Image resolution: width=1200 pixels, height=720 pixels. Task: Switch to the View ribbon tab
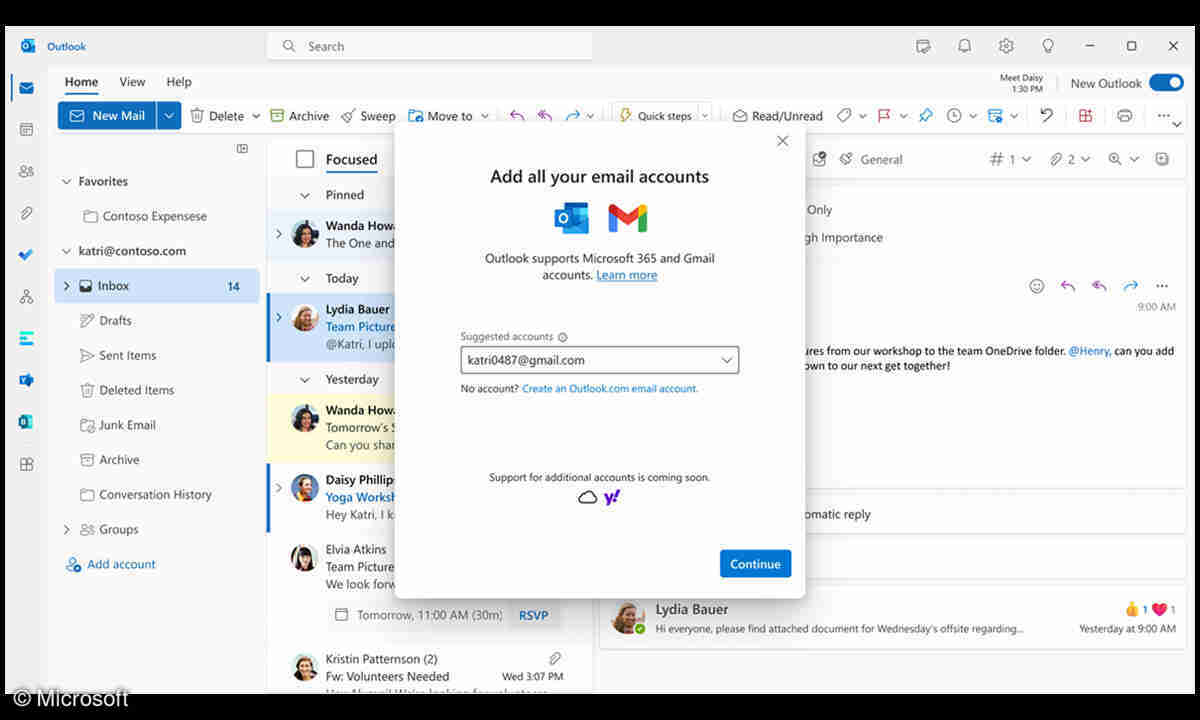point(132,82)
